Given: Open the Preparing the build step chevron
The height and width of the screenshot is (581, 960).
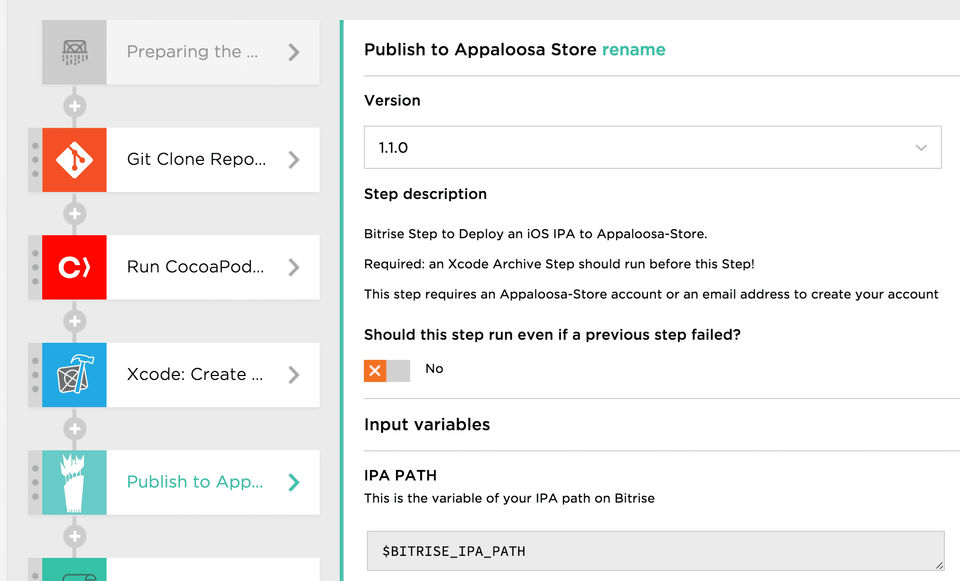Looking at the screenshot, I should point(294,52).
